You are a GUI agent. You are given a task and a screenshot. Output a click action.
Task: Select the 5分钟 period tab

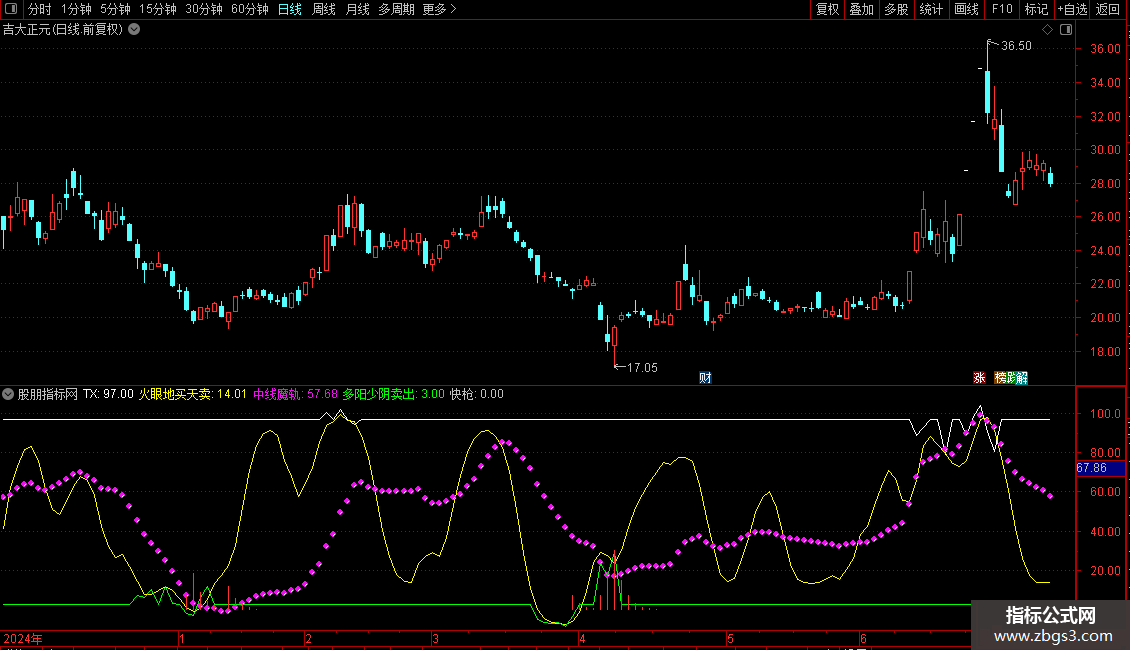coord(115,9)
